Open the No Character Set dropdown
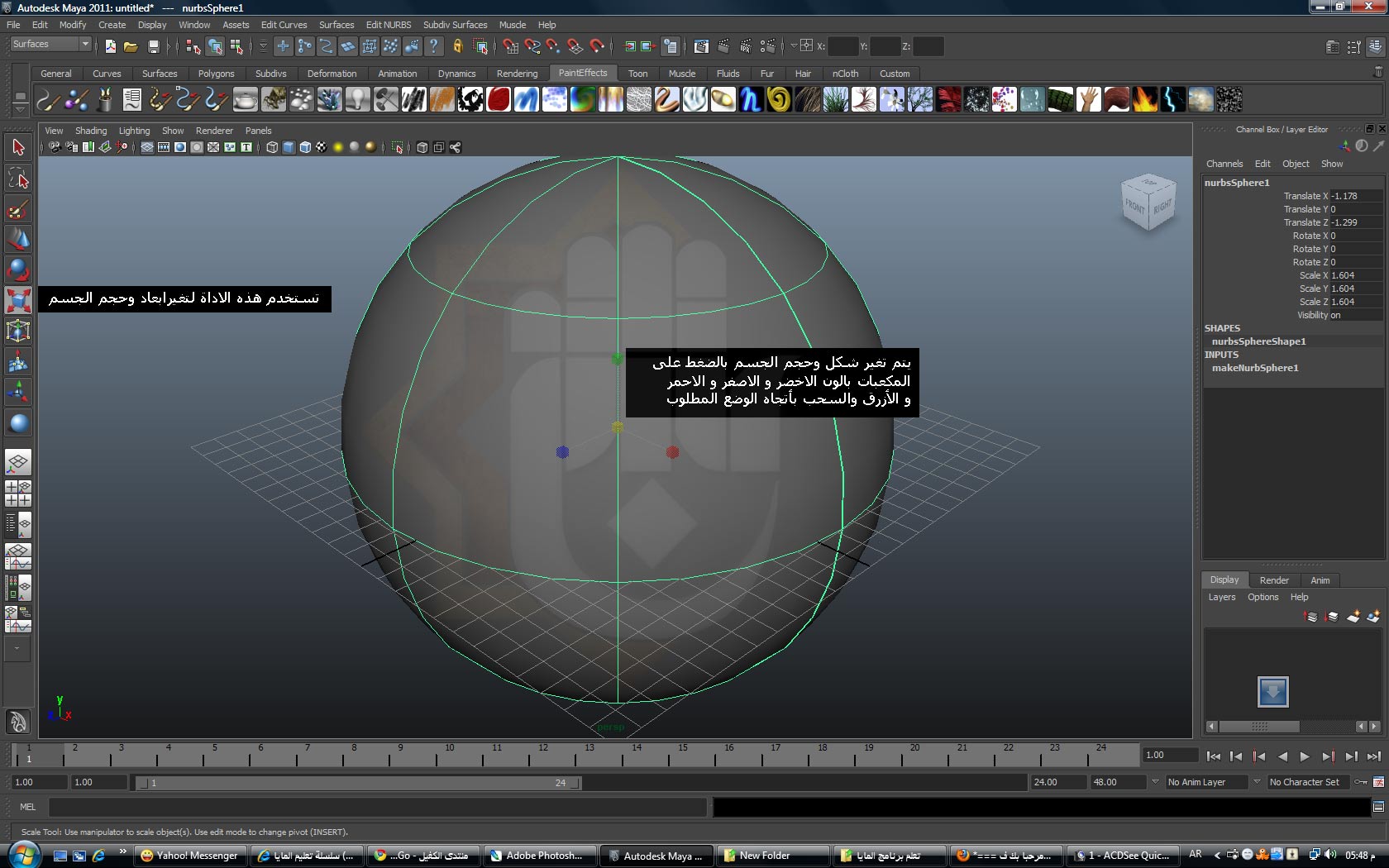Viewport: 1389px width, 868px height. 1309,782
